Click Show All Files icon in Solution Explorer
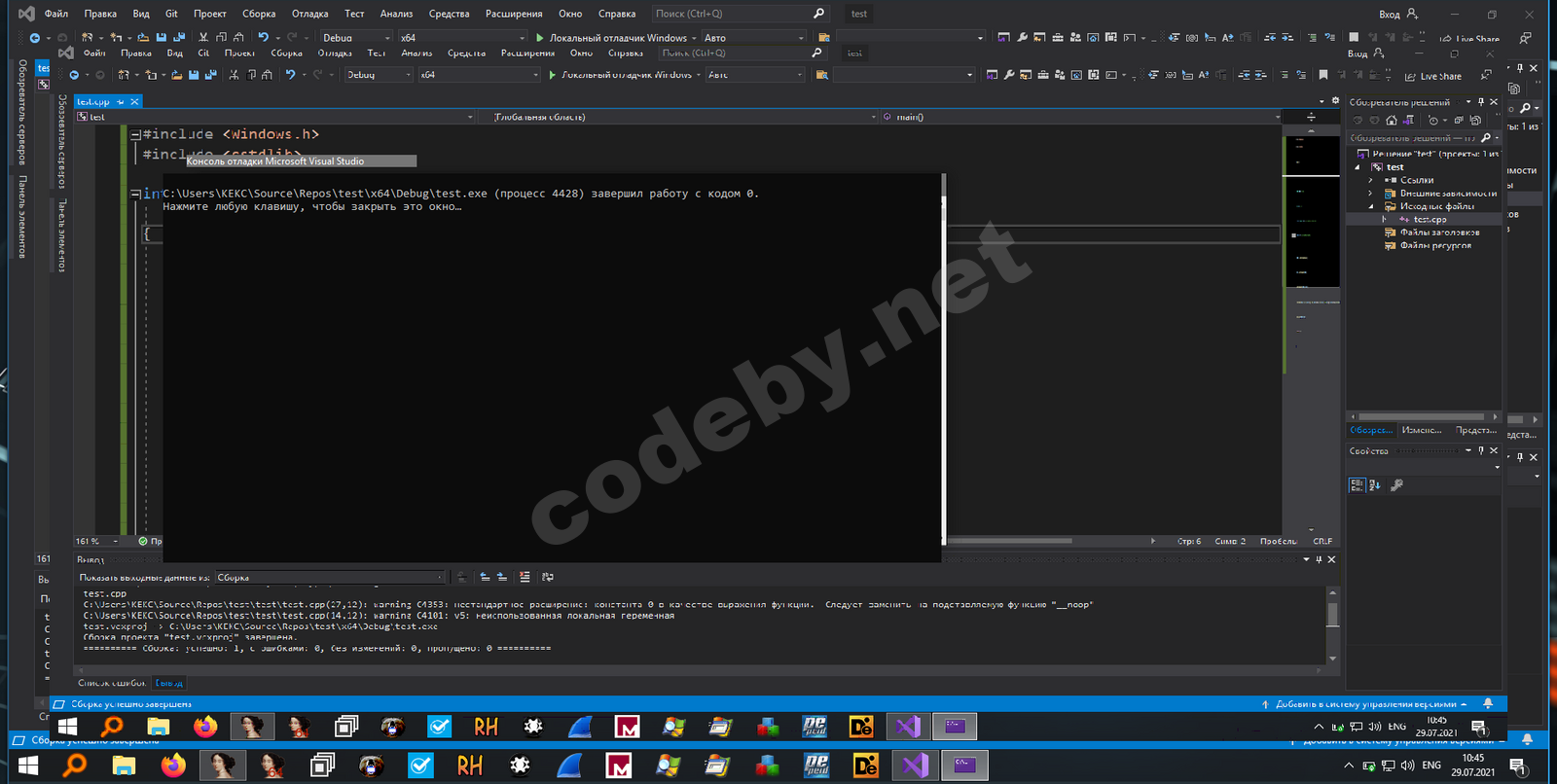1557x784 pixels. (1476, 121)
